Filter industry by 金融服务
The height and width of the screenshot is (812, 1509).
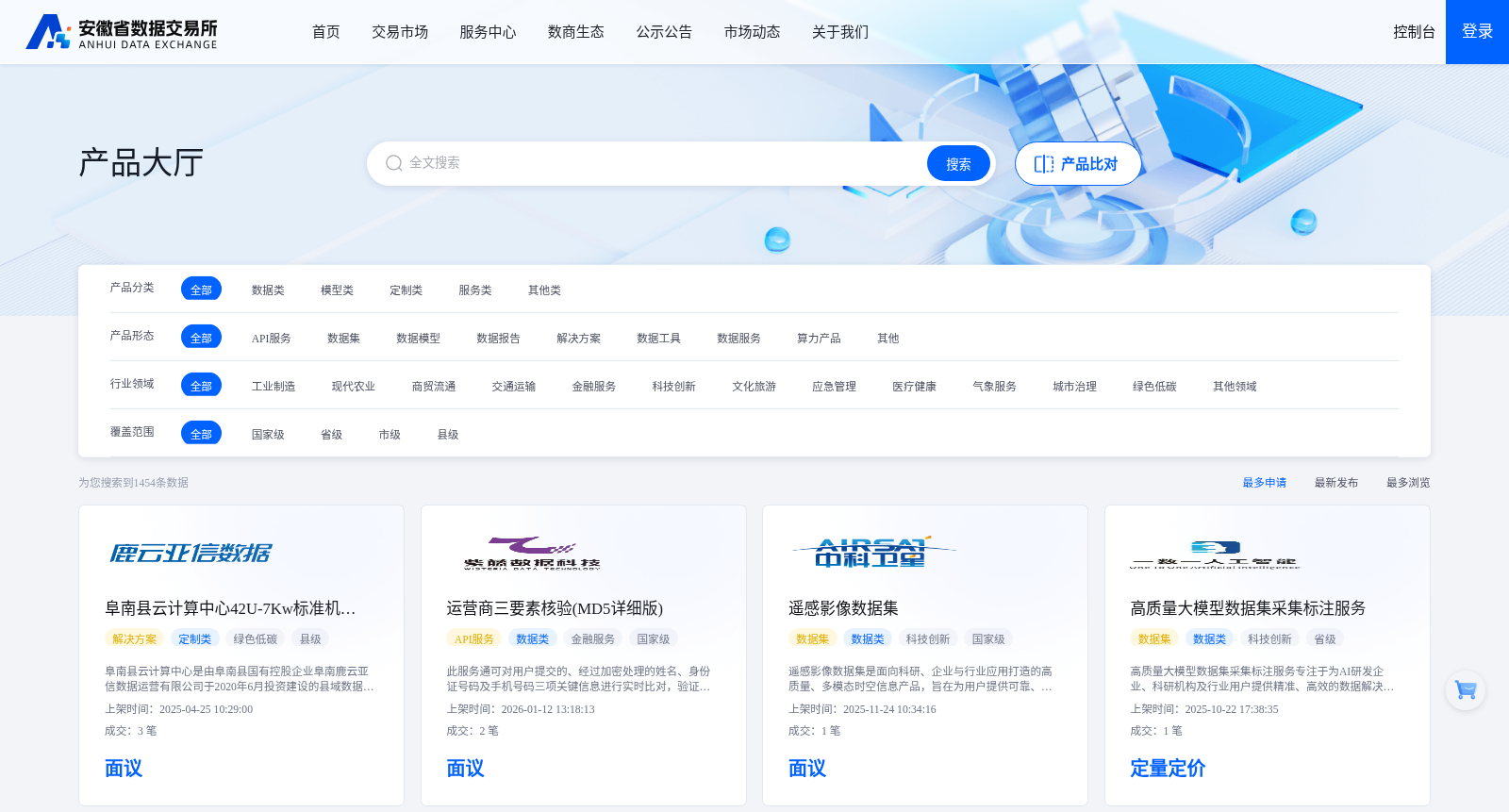click(x=594, y=387)
